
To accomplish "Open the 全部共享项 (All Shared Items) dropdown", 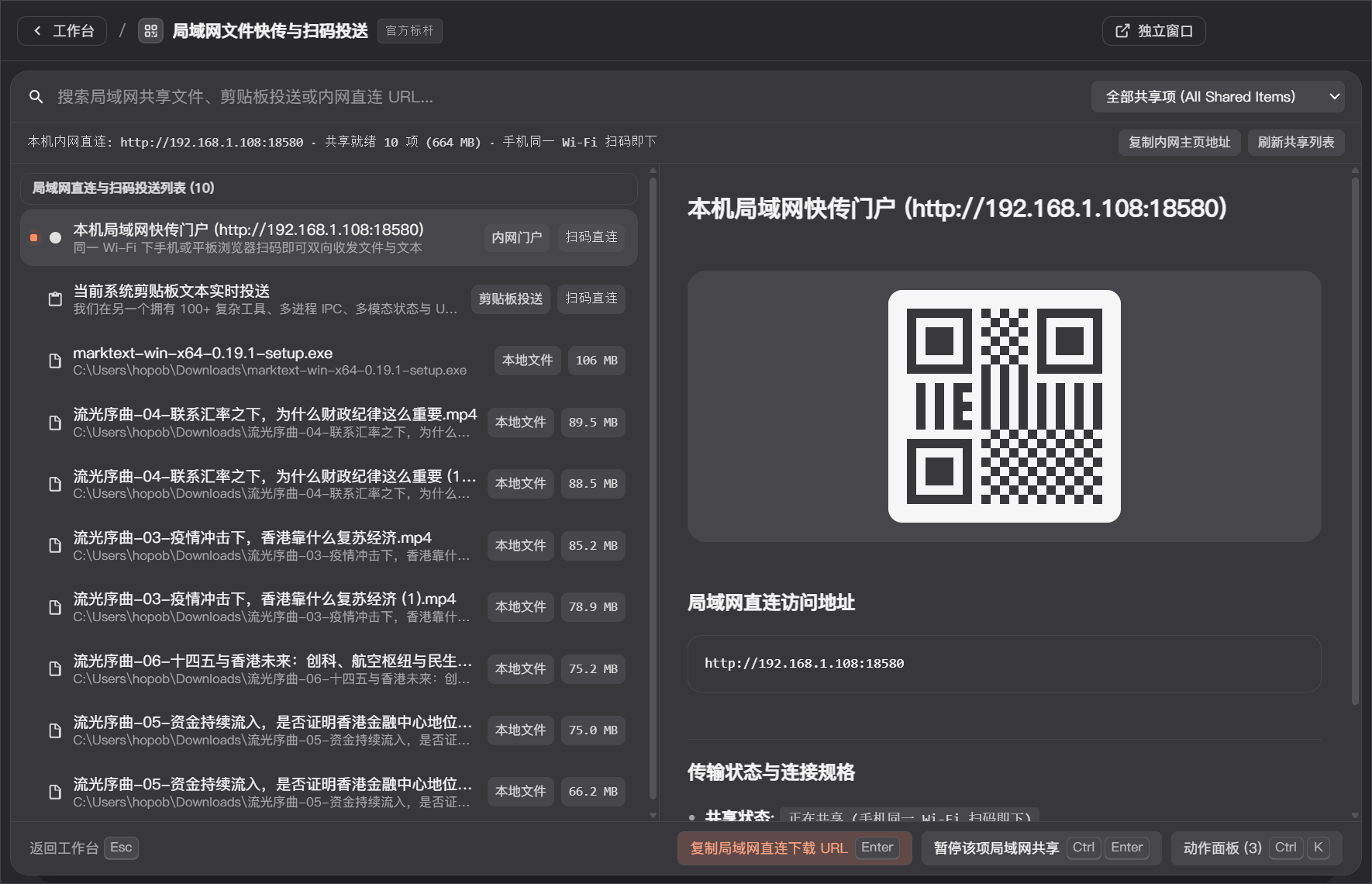I will click(x=1218, y=97).
